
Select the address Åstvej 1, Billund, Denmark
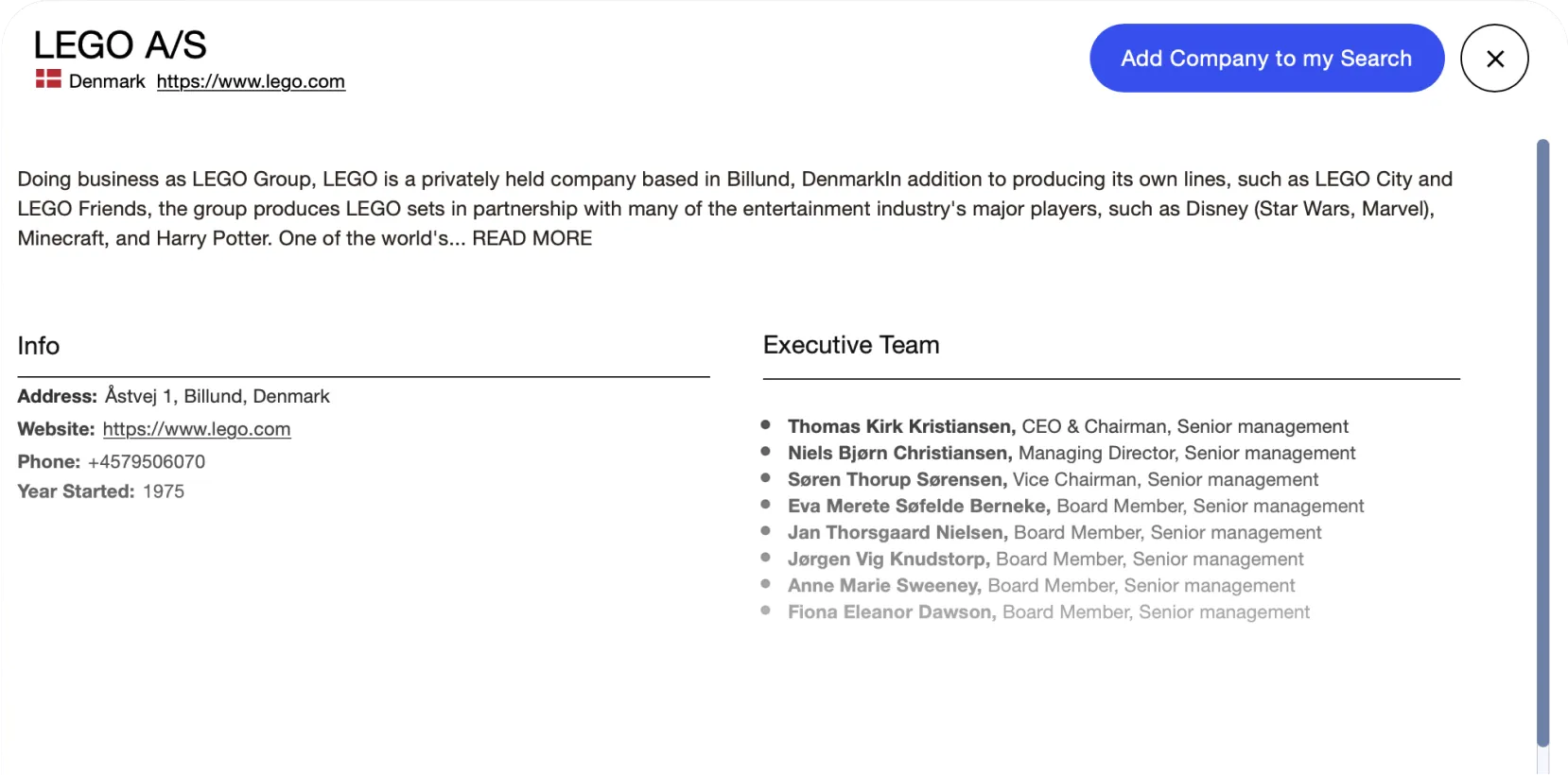point(218,396)
